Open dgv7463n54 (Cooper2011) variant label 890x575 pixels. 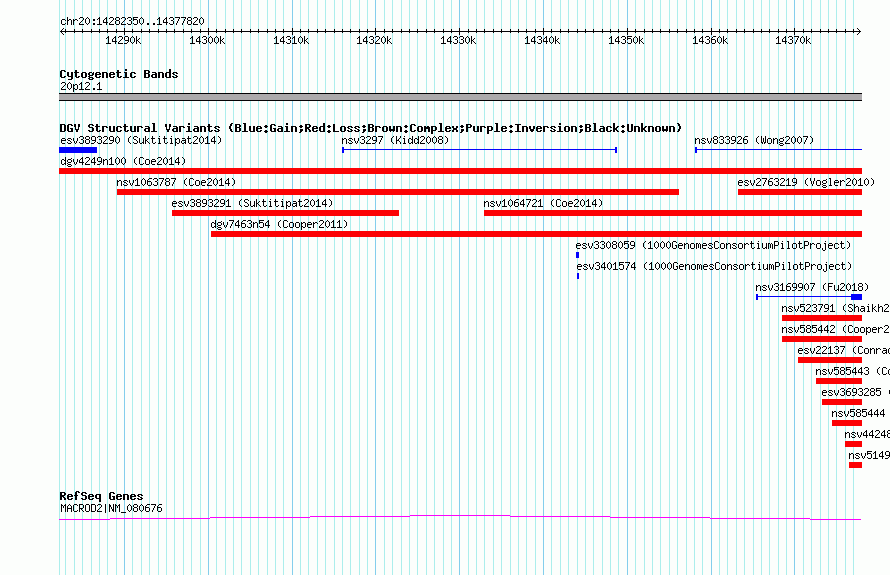pos(279,224)
